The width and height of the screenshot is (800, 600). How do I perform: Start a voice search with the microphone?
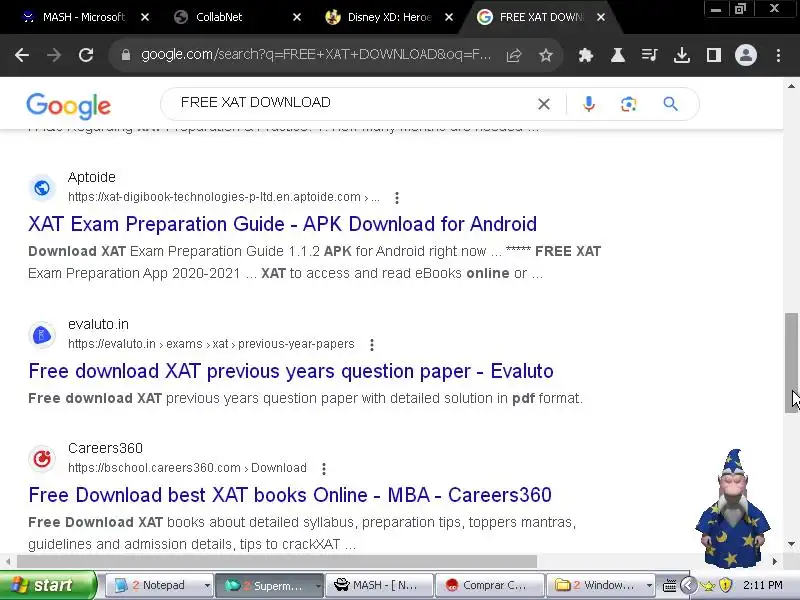(x=589, y=104)
